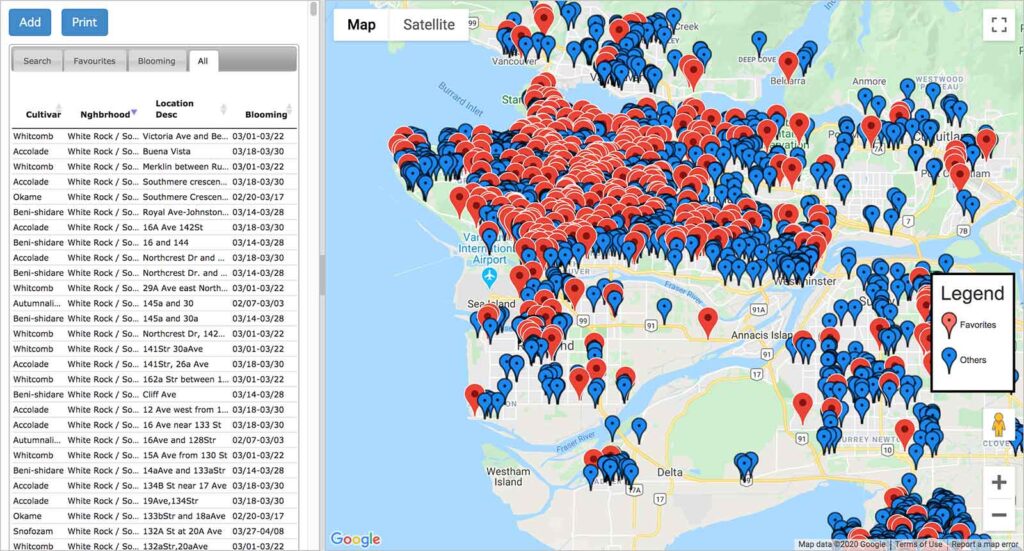Open the Favourites tab
Viewport: 1024px width, 551px height.
click(94, 61)
